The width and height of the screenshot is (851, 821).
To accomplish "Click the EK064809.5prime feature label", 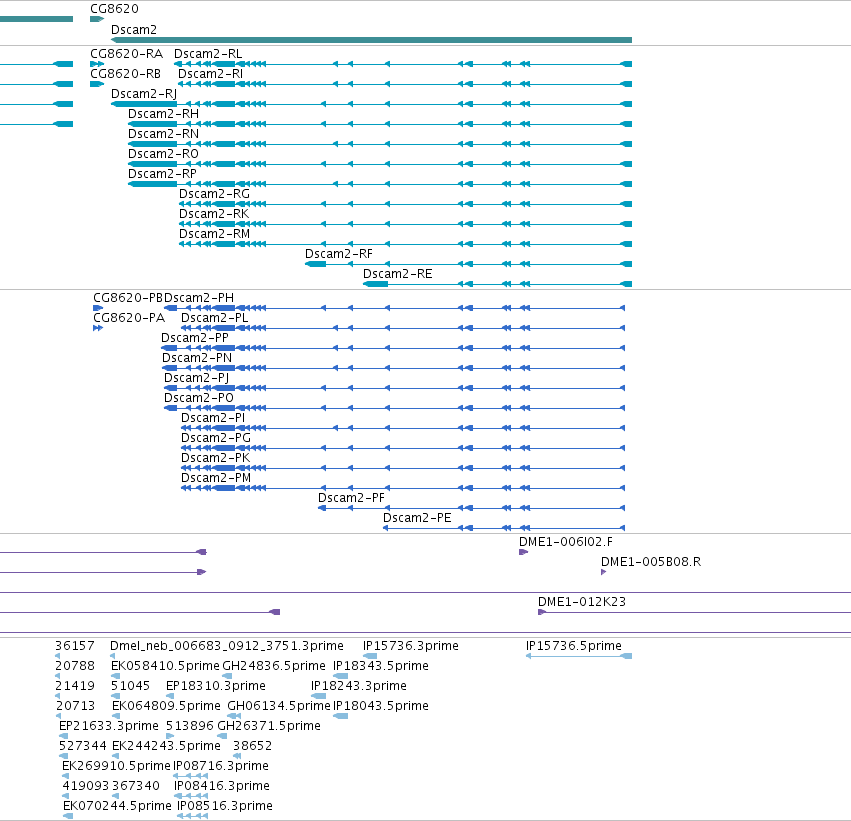I will point(167,706).
